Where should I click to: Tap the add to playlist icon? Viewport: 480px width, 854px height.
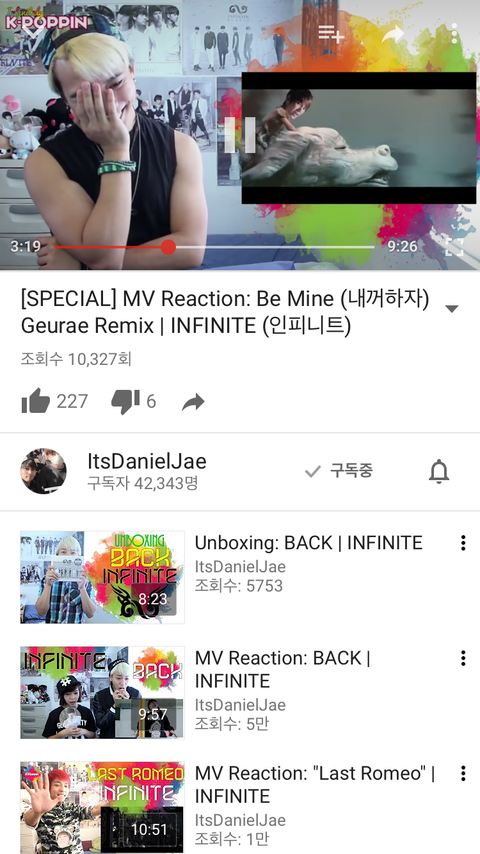[331, 34]
